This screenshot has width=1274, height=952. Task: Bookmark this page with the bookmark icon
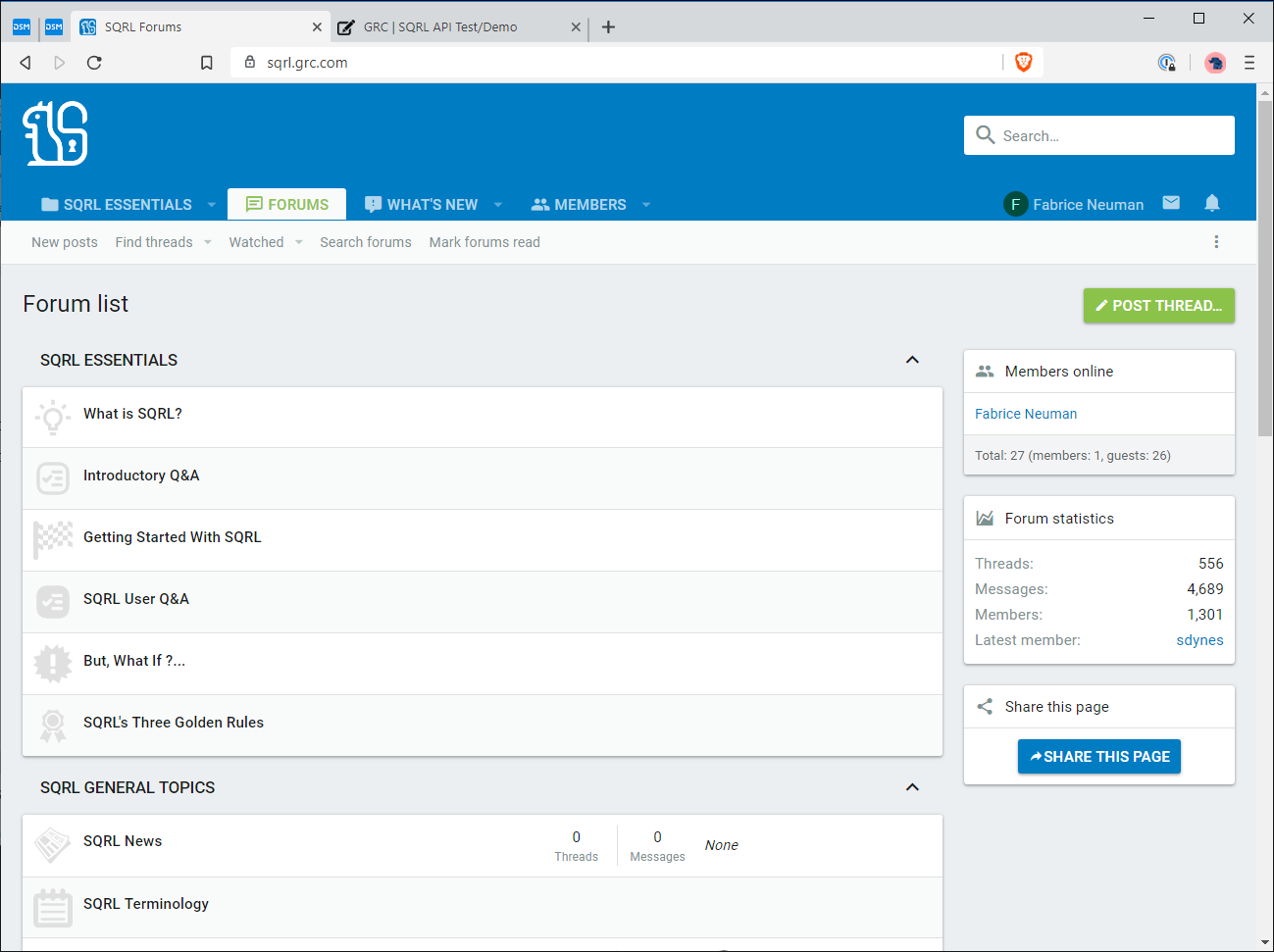[207, 63]
